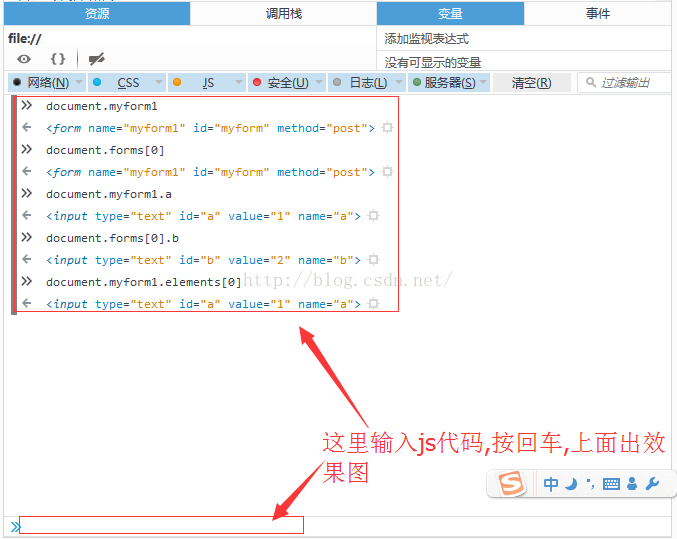677x539 pixels.
Task: Toggle the black-boxing eye icon
Action: [x=24, y=59]
